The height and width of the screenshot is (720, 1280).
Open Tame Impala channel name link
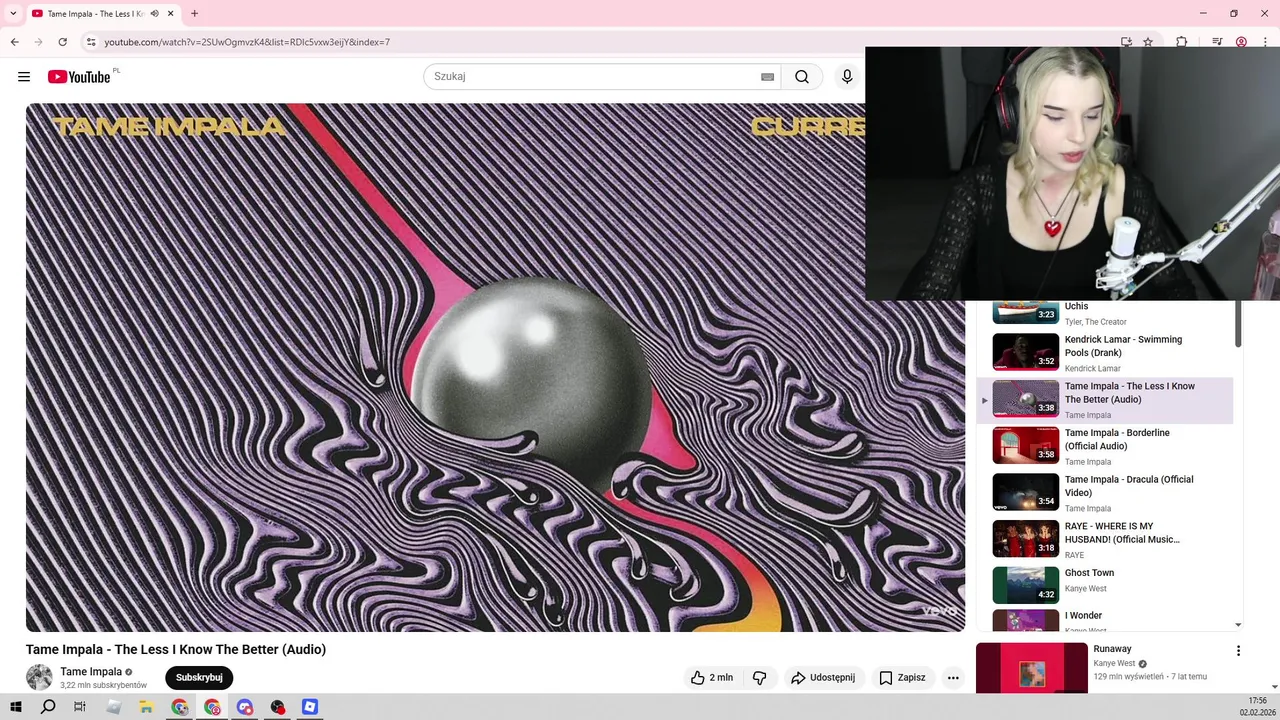coord(91,672)
